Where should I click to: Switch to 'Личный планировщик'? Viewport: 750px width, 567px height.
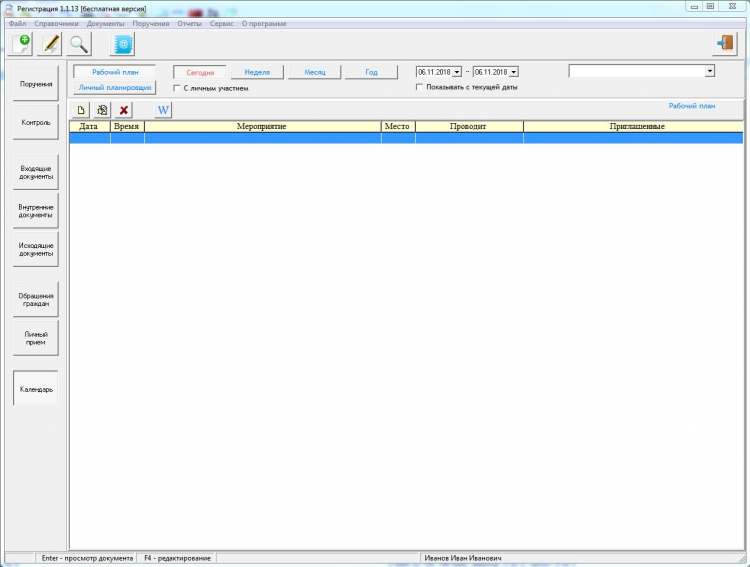(115, 88)
